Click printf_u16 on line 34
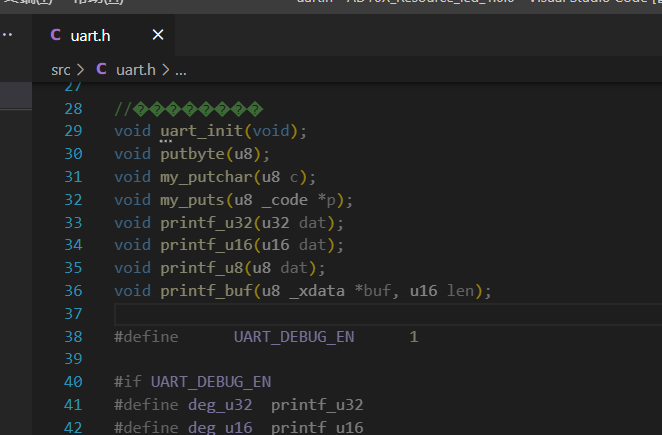 tap(206, 245)
